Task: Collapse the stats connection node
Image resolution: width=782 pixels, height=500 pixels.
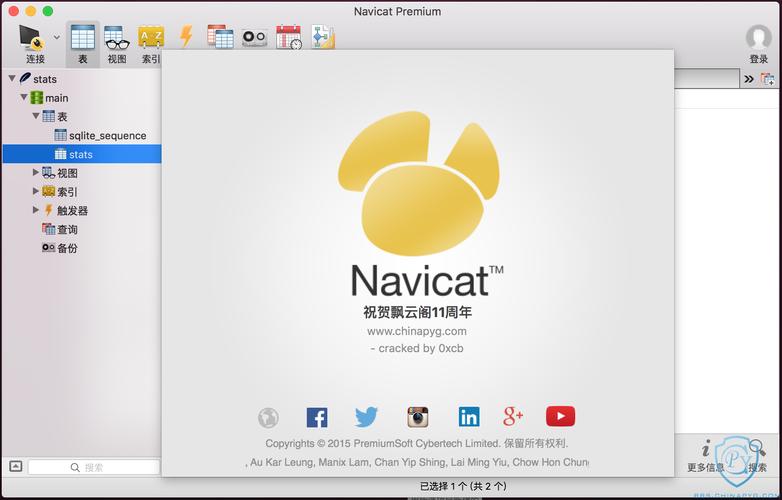Action: (x=12, y=78)
